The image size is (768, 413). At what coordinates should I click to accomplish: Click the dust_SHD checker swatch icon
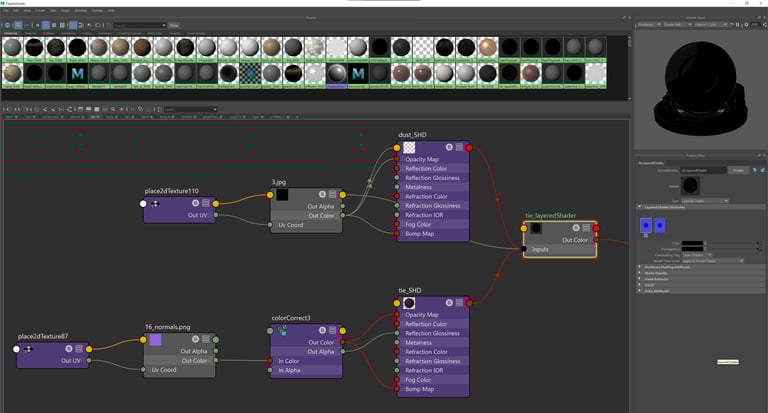pos(409,147)
